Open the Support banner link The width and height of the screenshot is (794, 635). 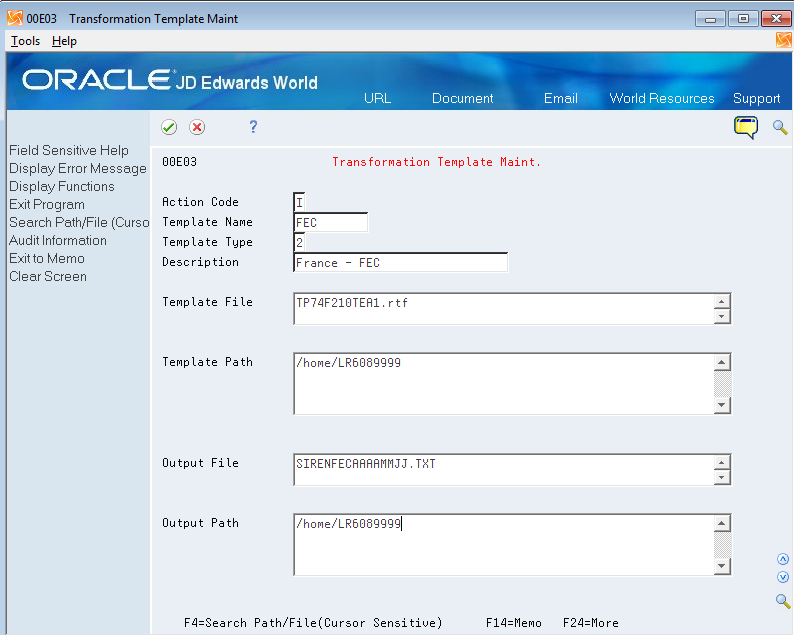tap(757, 98)
